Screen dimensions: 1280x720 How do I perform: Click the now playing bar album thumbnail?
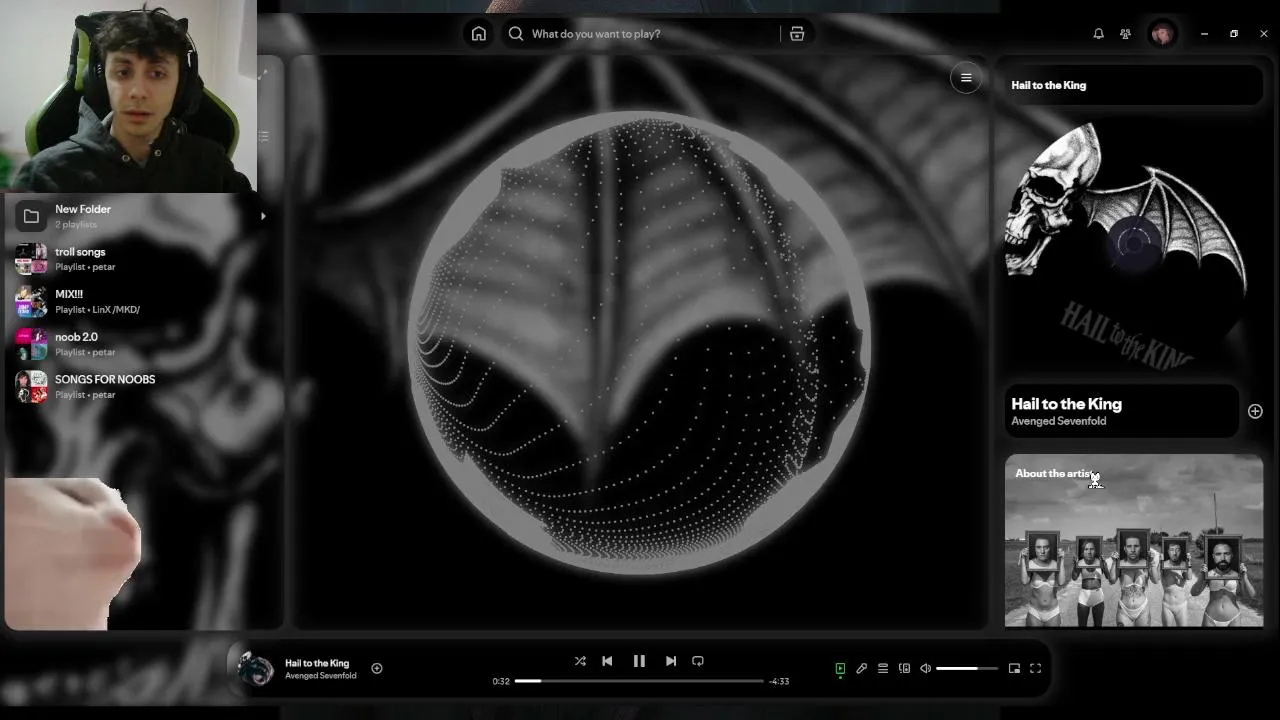(255, 669)
